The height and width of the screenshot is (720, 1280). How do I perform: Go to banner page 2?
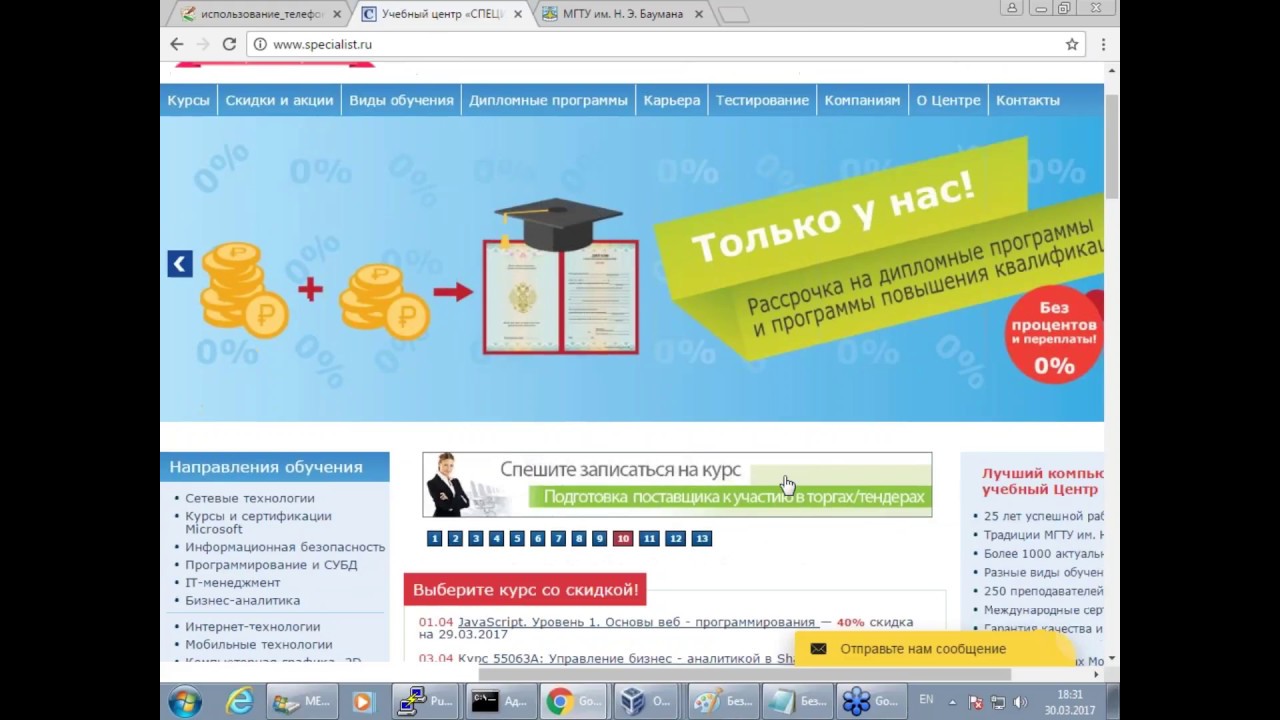point(455,538)
